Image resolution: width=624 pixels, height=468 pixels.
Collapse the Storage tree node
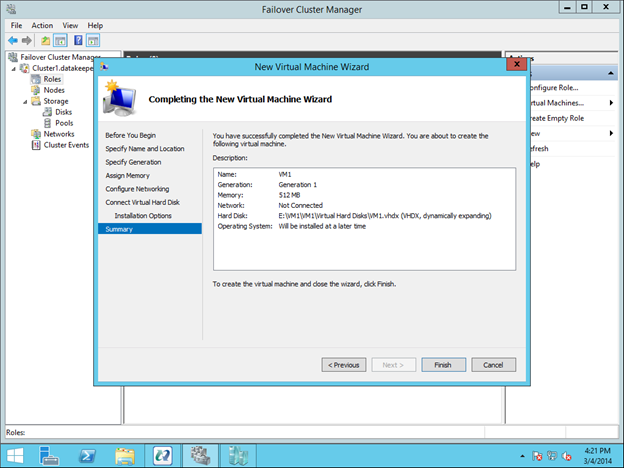(x=24, y=101)
